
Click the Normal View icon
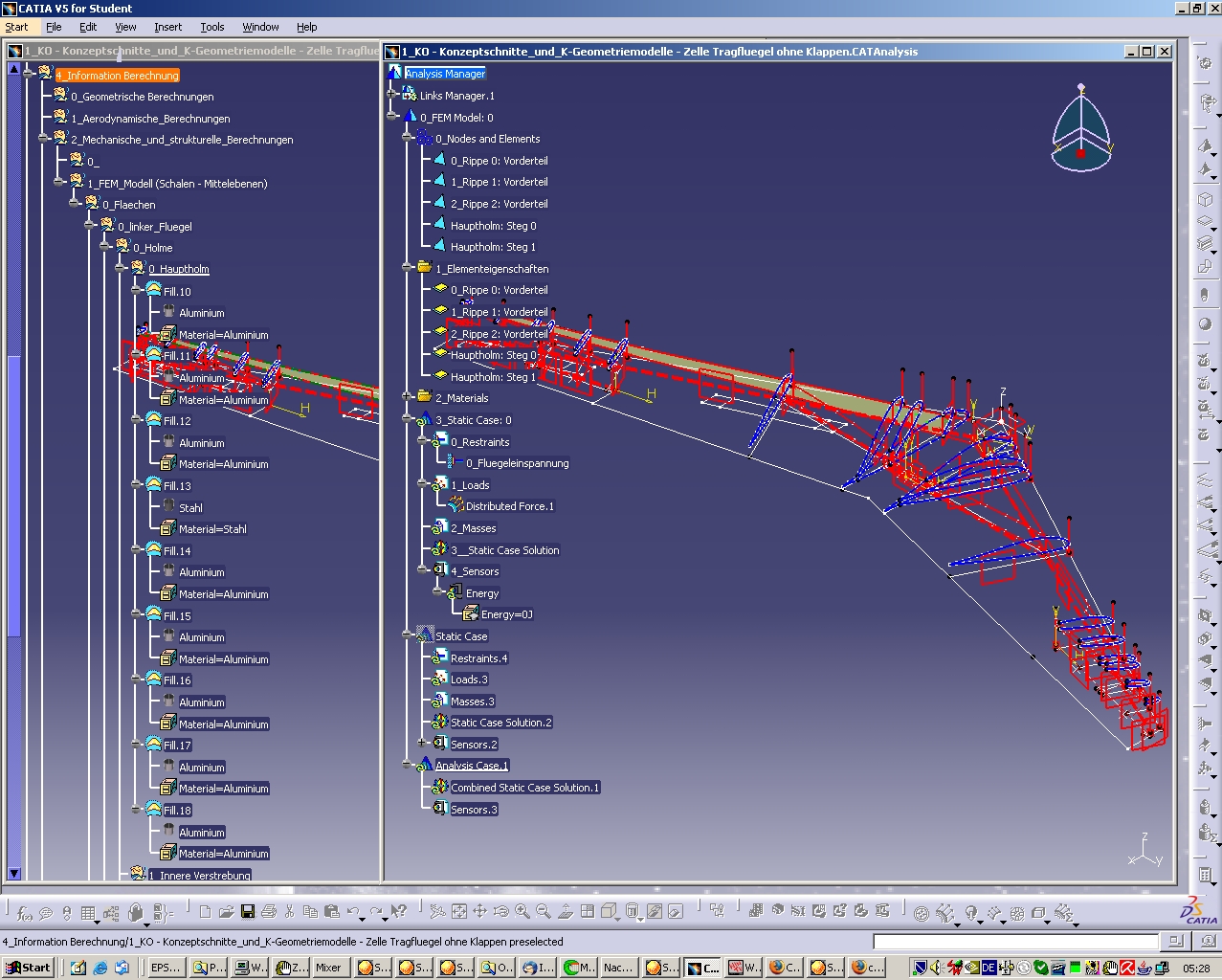[565, 912]
